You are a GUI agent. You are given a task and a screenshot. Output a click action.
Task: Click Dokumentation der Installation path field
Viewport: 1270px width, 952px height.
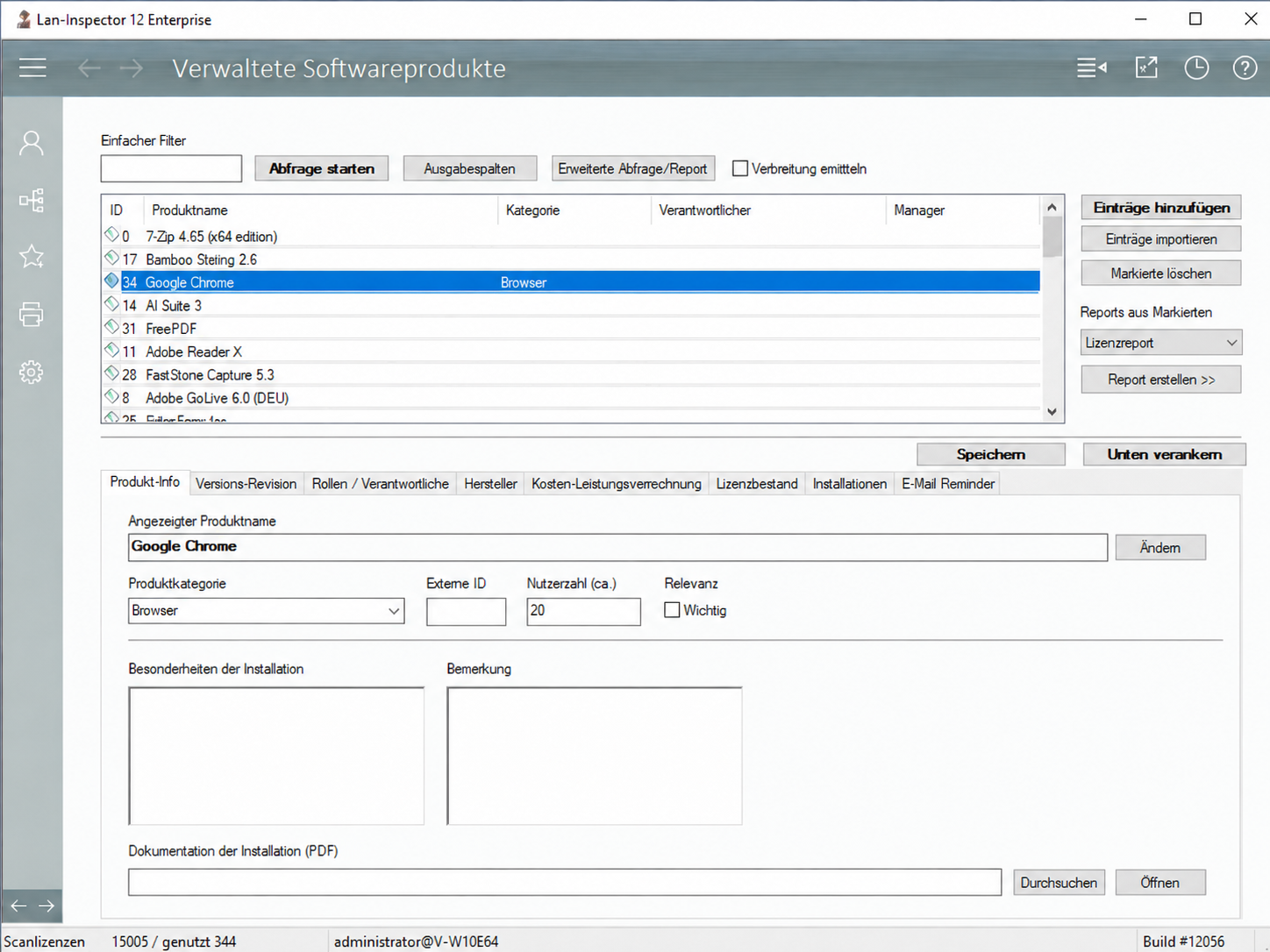coord(565,883)
